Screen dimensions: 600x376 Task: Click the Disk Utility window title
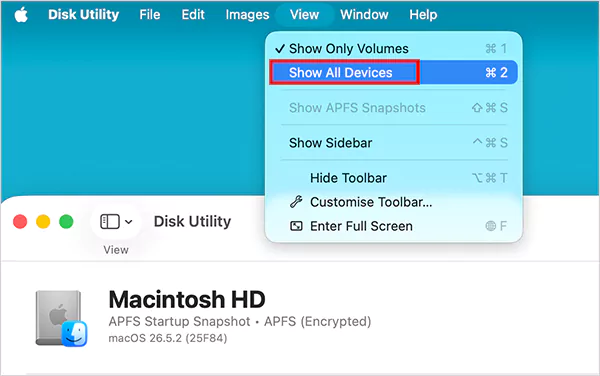(x=192, y=221)
